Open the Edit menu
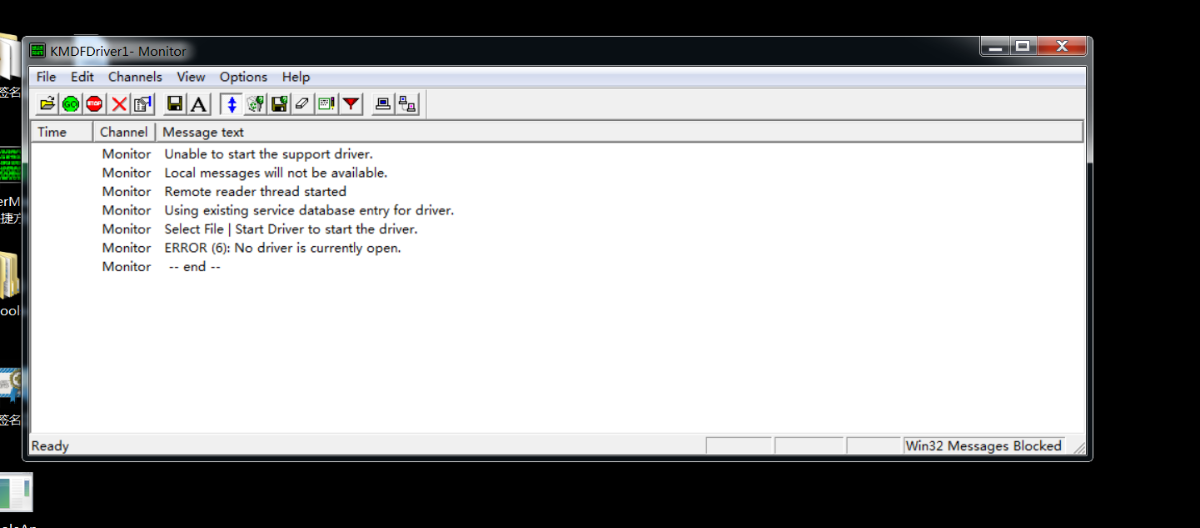This screenshot has height=528, width=1200. 82,77
